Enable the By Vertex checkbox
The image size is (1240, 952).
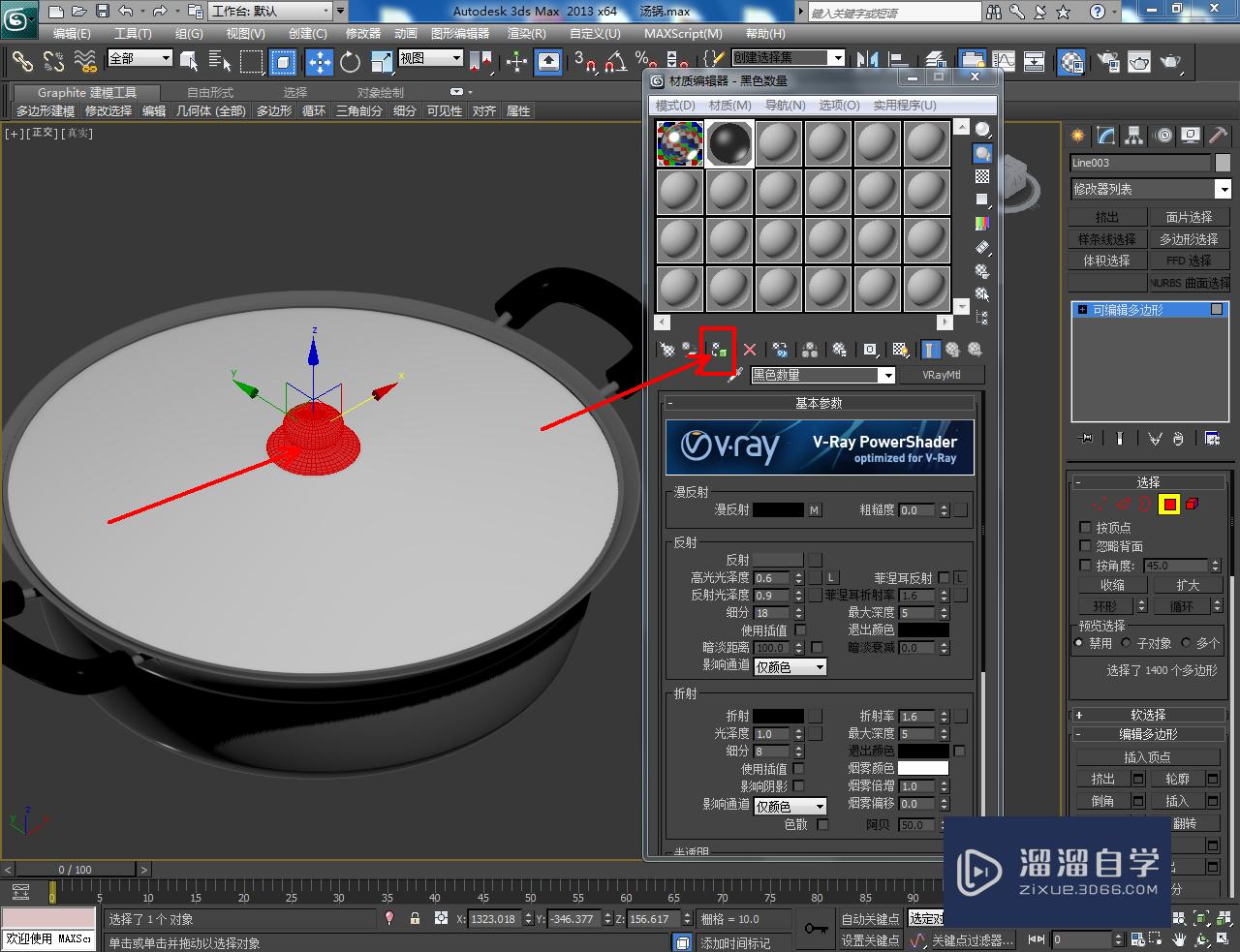[1085, 528]
